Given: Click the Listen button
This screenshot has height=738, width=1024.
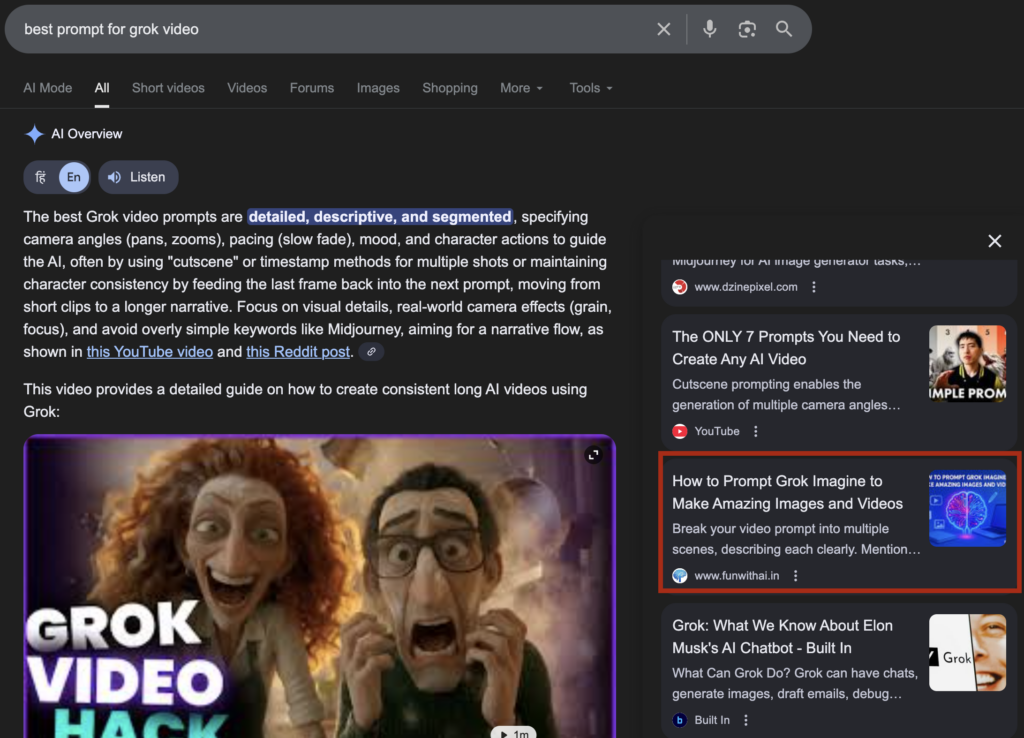Looking at the screenshot, I should click(x=138, y=177).
